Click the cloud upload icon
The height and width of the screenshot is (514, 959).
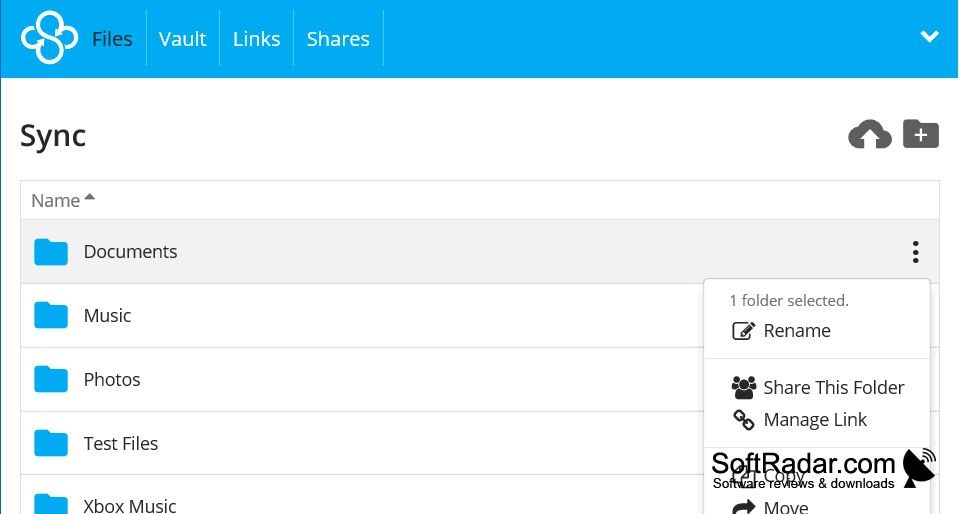[x=870, y=135]
